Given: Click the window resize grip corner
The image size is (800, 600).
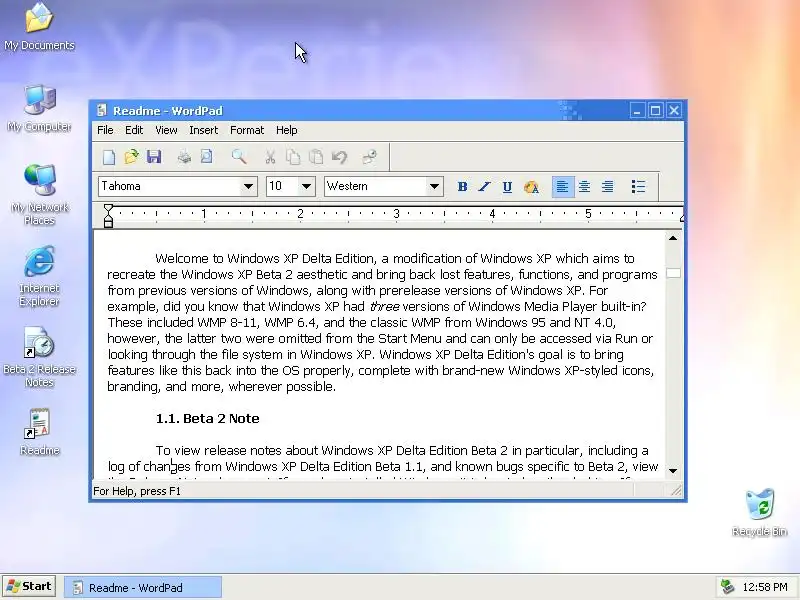Looking at the screenshot, I should click(677, 491).
